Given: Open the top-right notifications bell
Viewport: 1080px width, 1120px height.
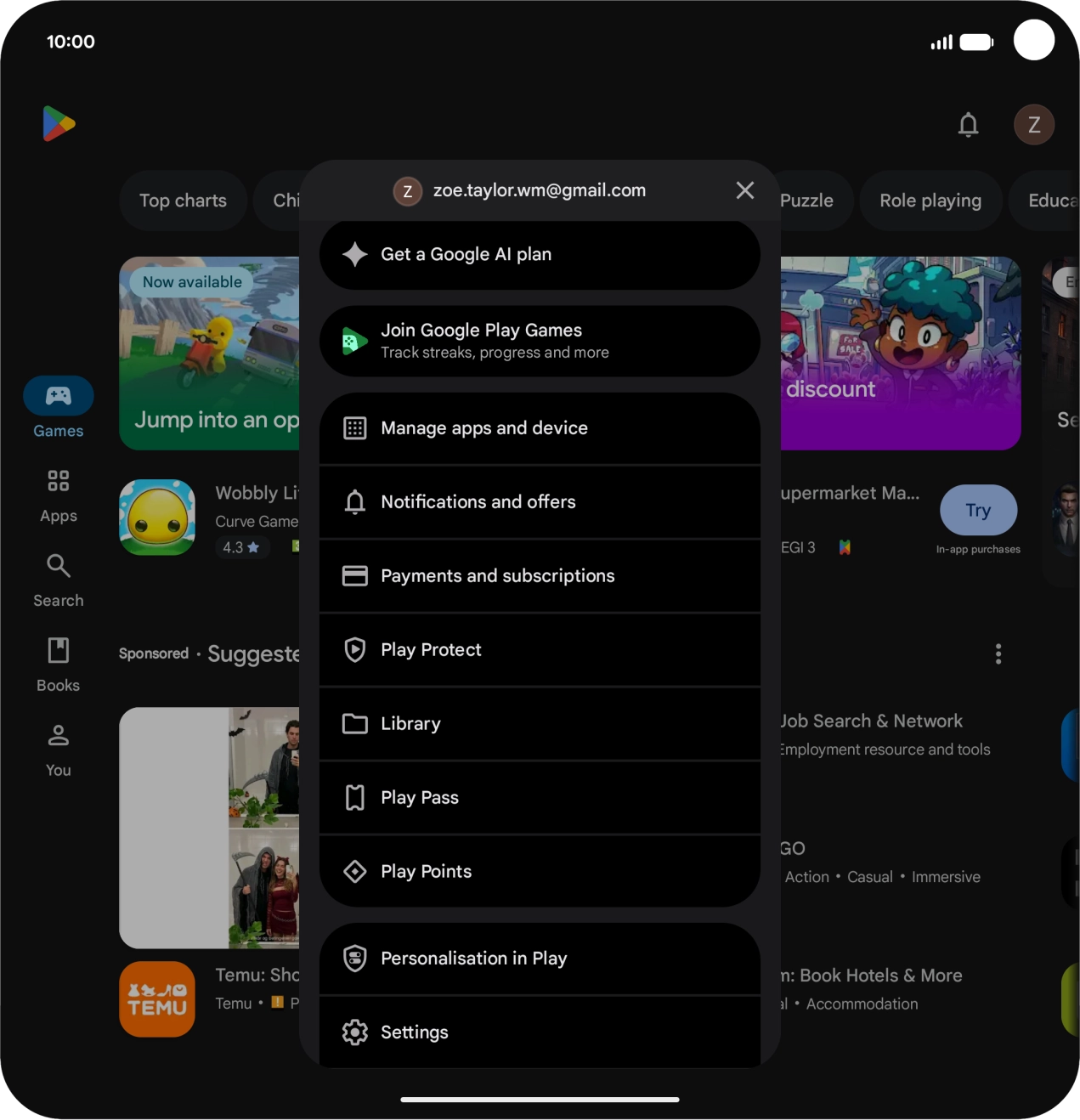Looking at the screenshot, I should (968, 125).
